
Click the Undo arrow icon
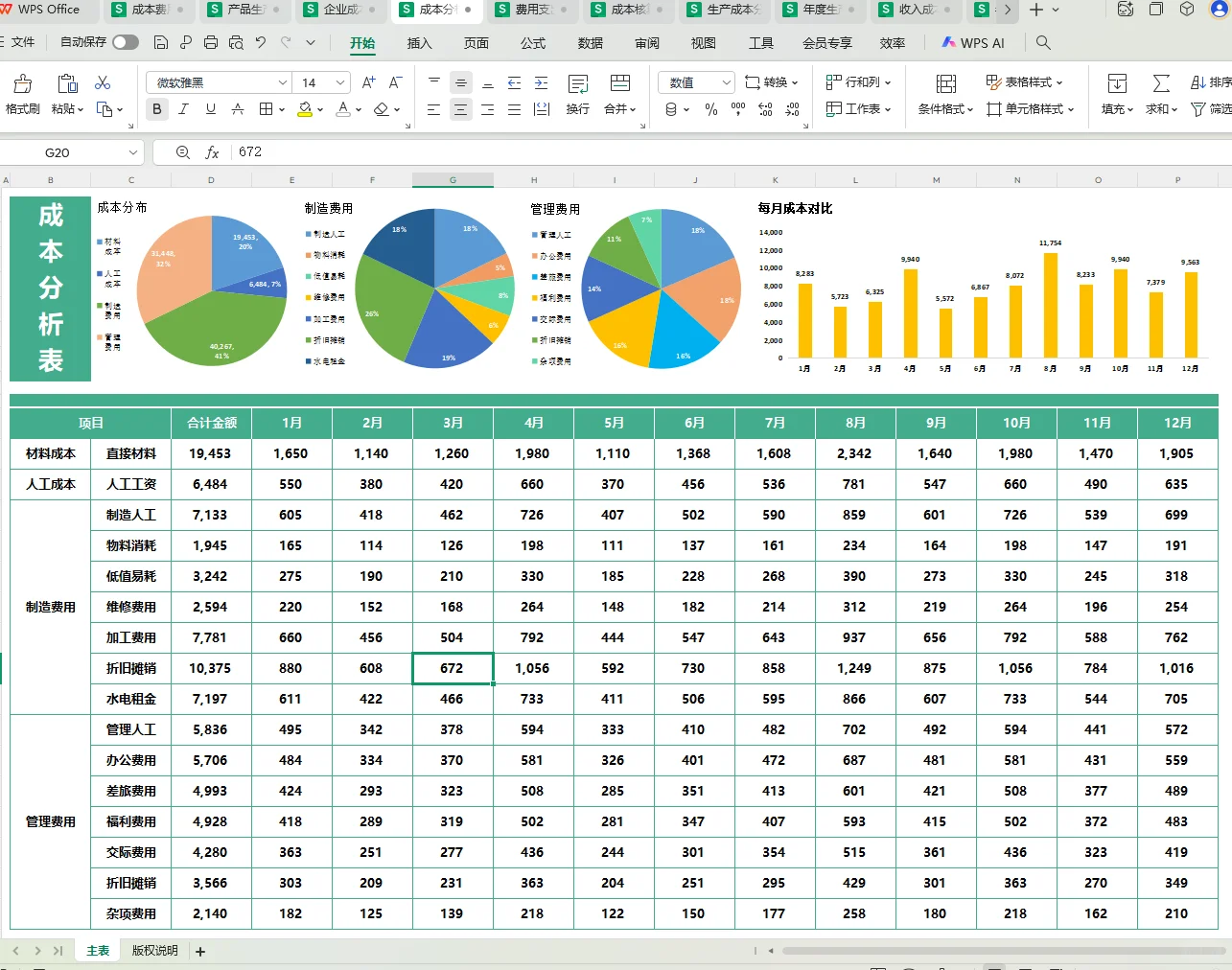coord(261,42)
